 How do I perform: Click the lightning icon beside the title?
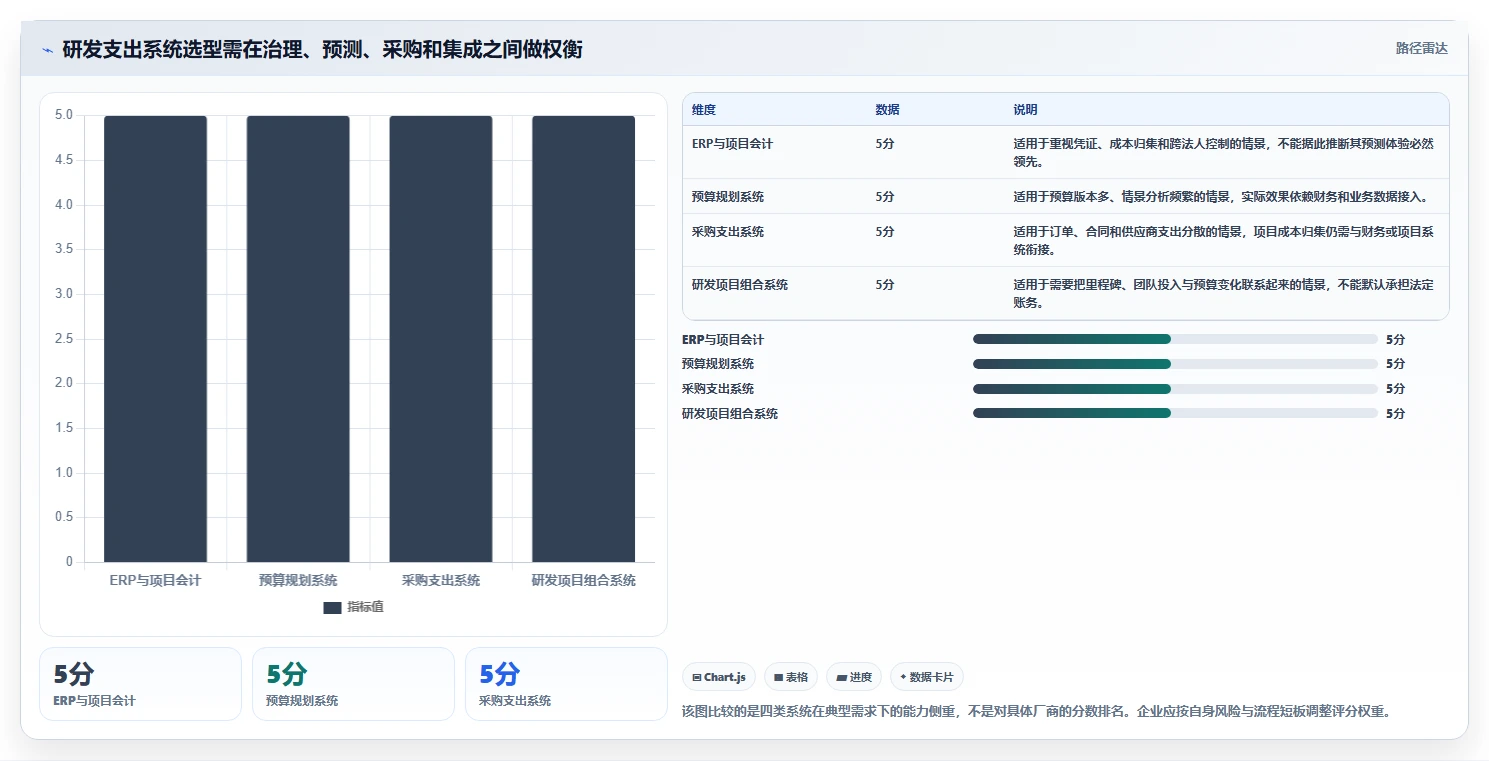[x=47, y=49]
